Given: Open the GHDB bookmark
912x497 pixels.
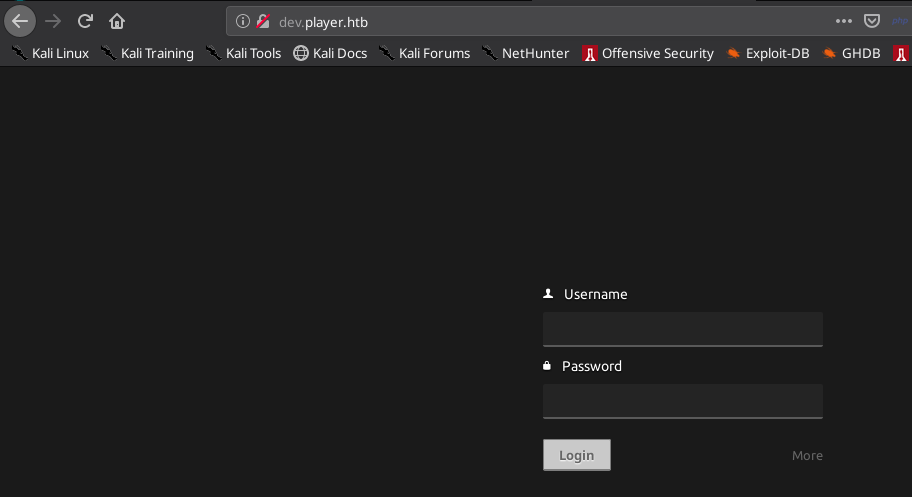Looking at the screenshot, I should tap(852, 53).
